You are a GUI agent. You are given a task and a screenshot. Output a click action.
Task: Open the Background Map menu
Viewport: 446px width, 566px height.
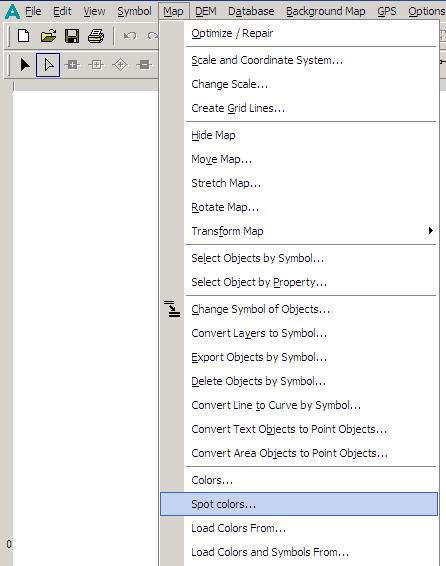325,11
